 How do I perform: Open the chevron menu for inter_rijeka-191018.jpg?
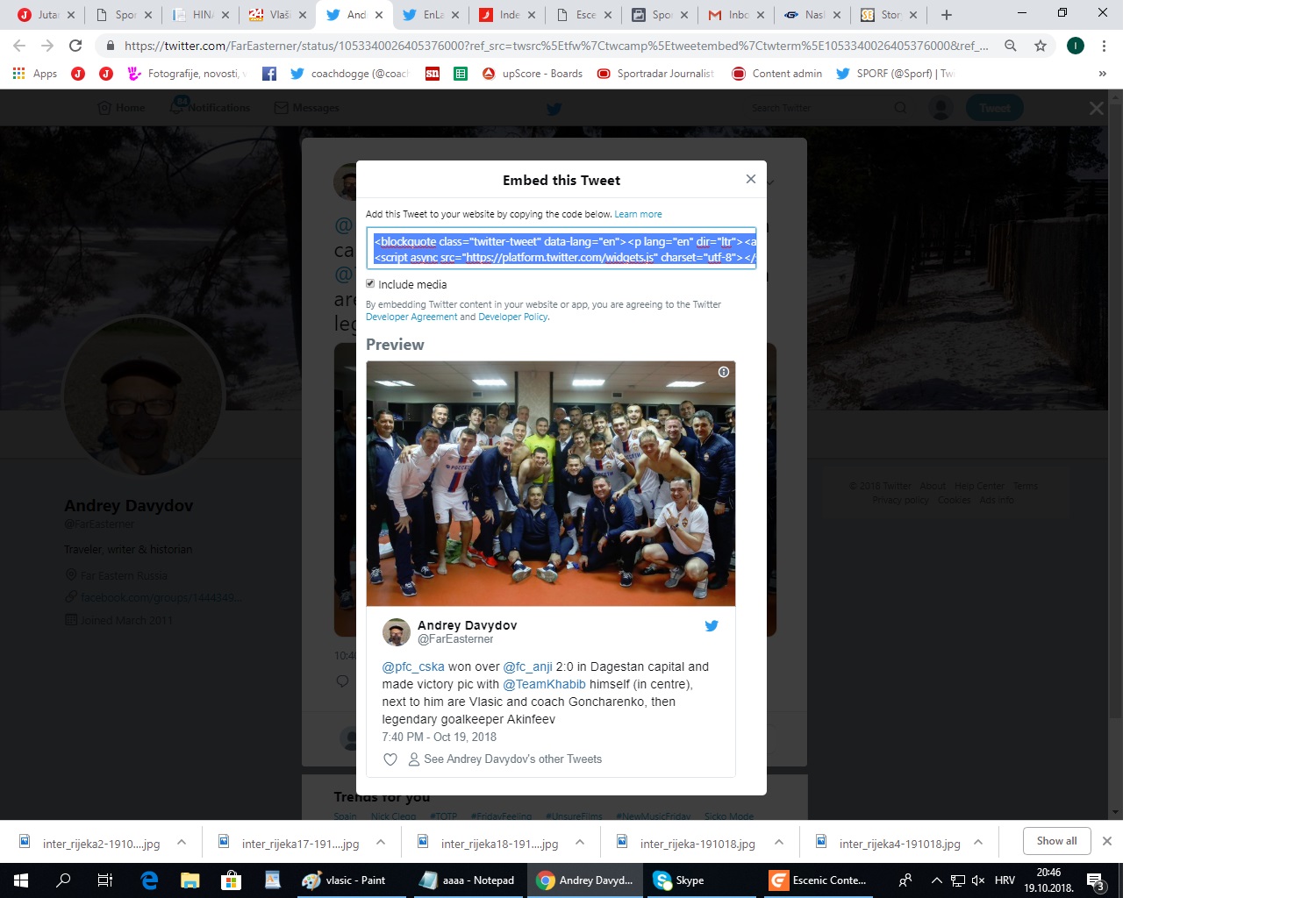coord(779,842)
